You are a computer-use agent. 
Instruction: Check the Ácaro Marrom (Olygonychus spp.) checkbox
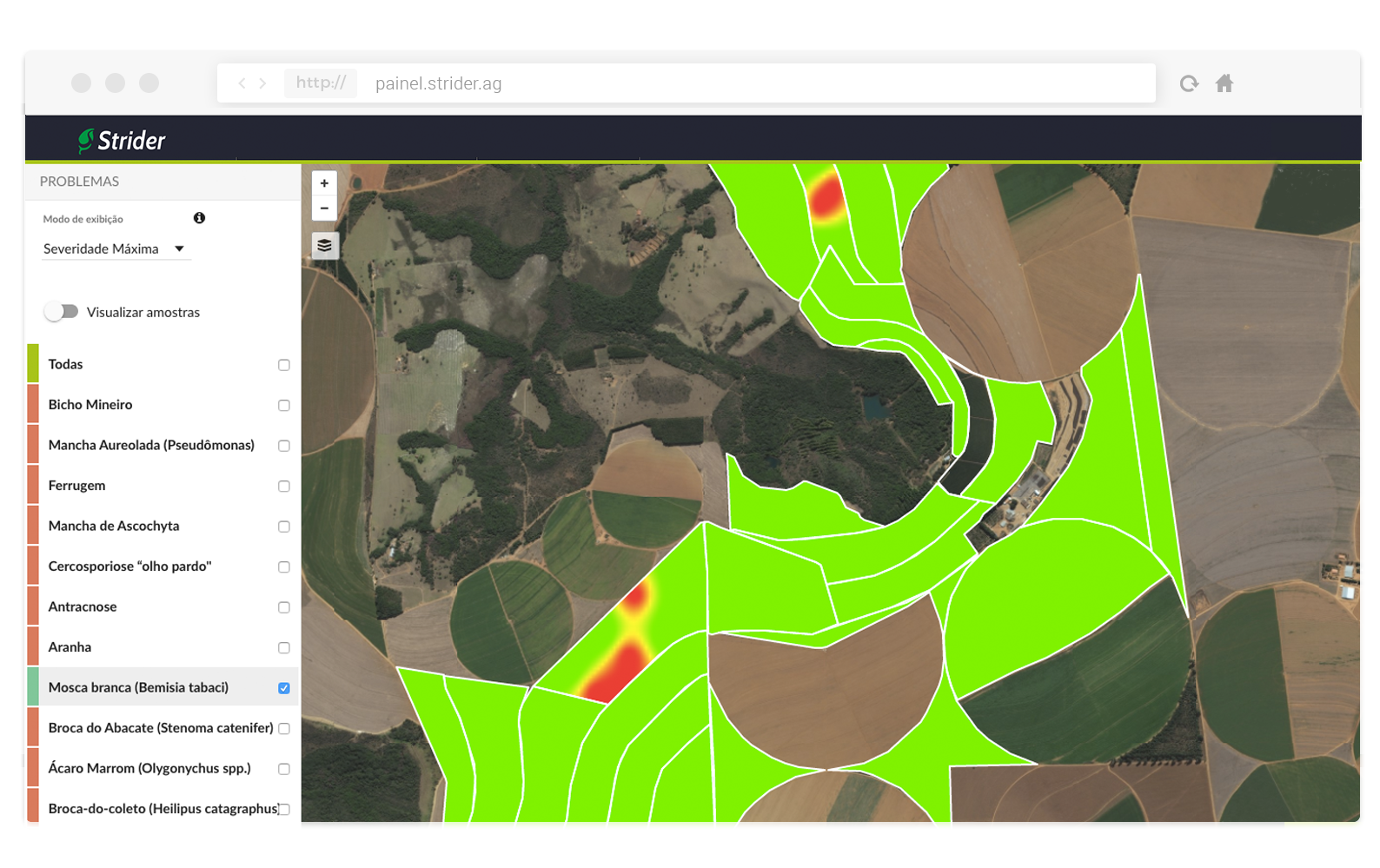pyautogui.click(x=284, y=769)
